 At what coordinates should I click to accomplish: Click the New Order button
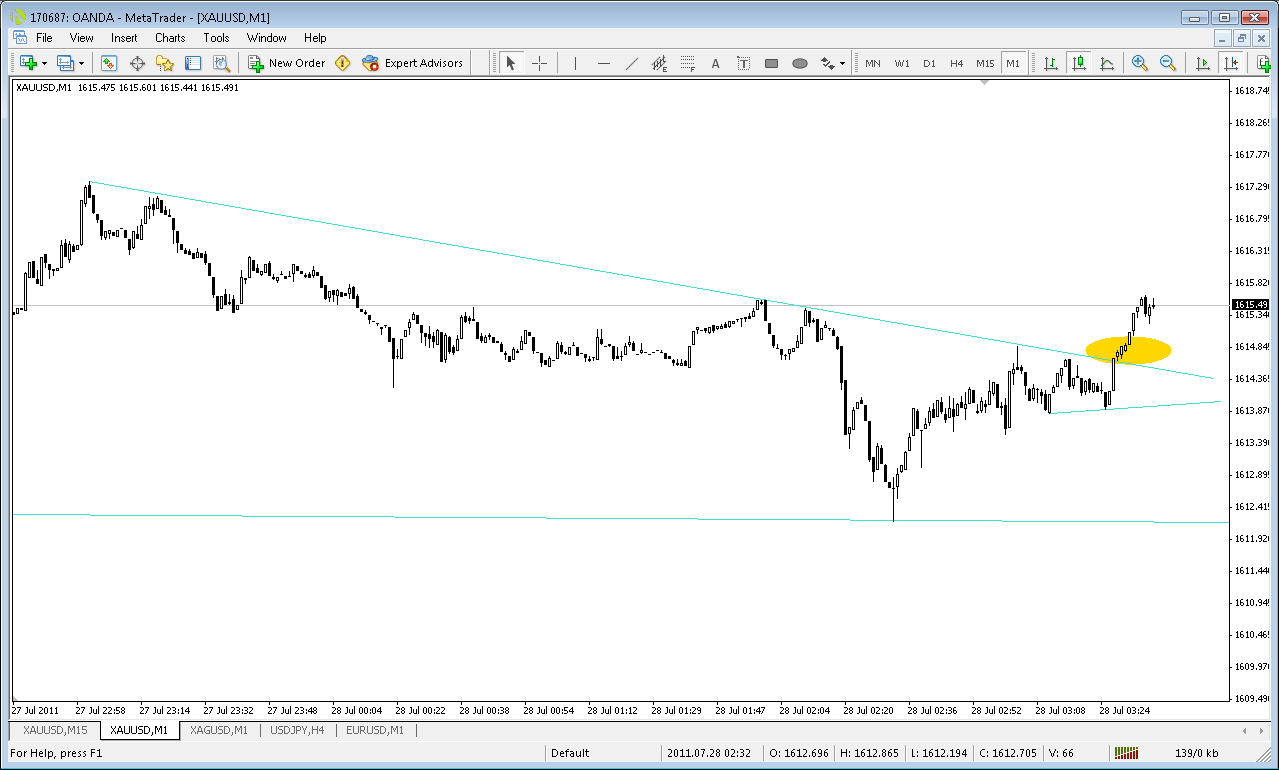[x=287, y=63]
